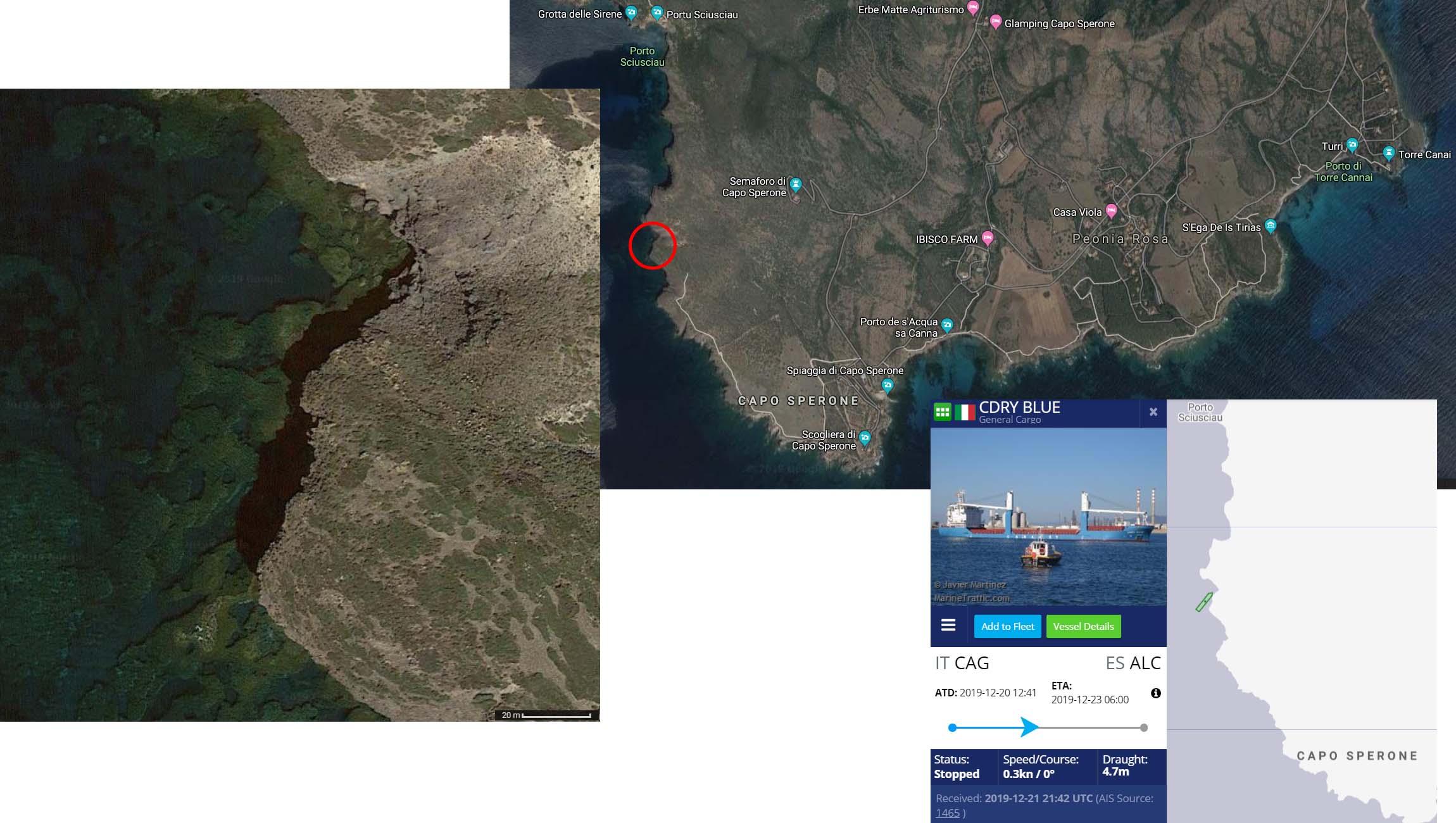Click the ETA info icon

click(x=1155, y=693)
